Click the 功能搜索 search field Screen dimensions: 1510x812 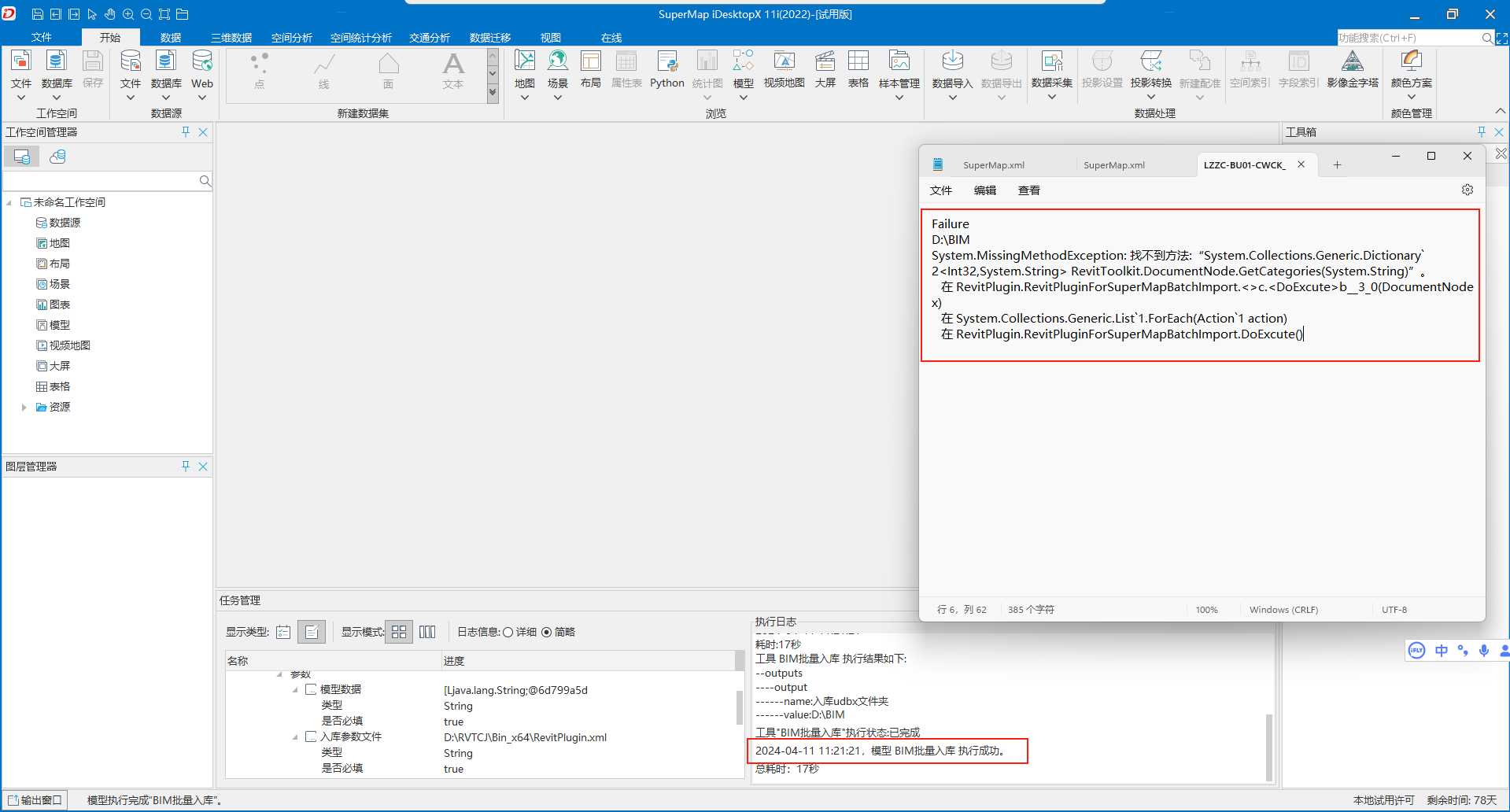coord(1408,38)
